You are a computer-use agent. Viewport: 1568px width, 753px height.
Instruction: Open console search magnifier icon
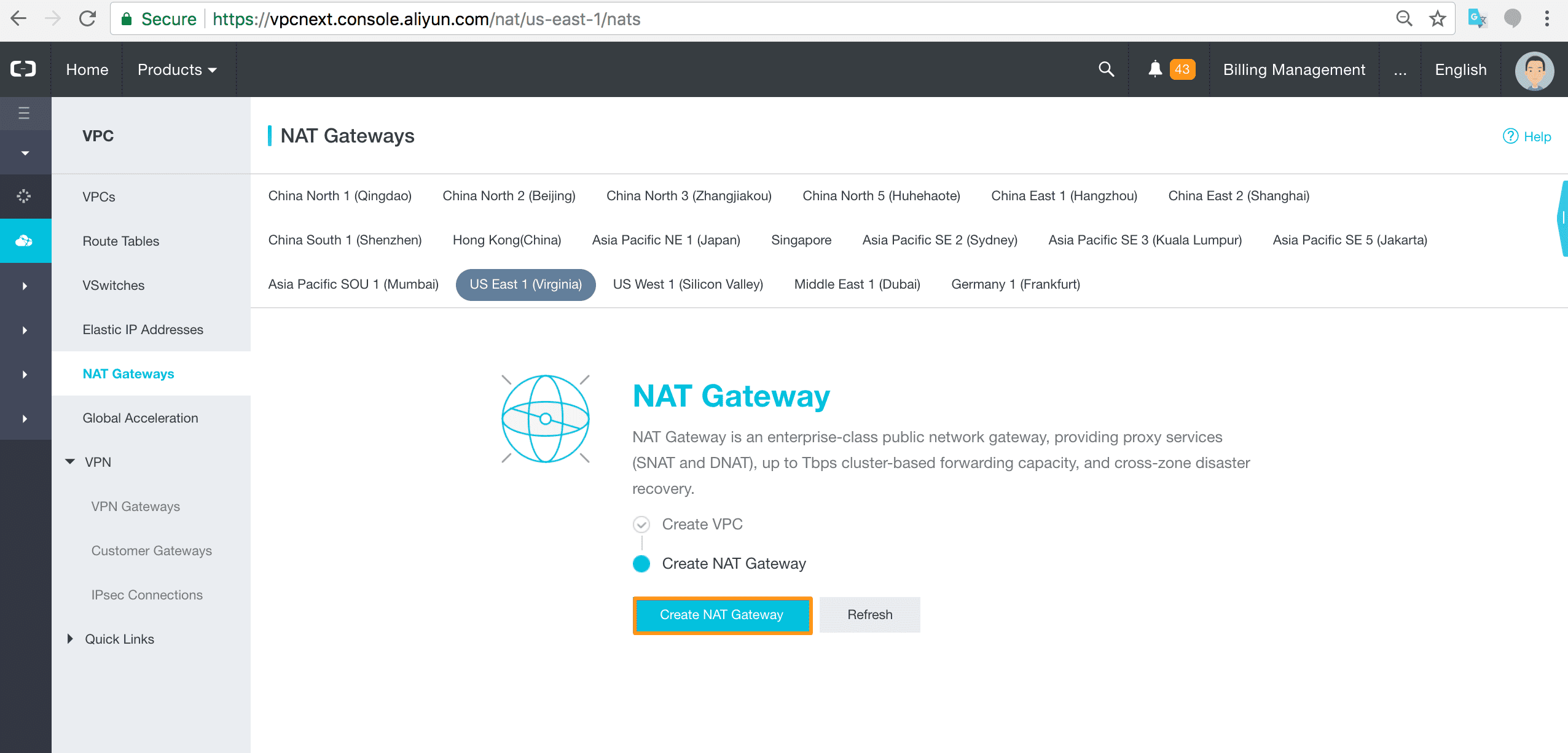[1106, 69]
